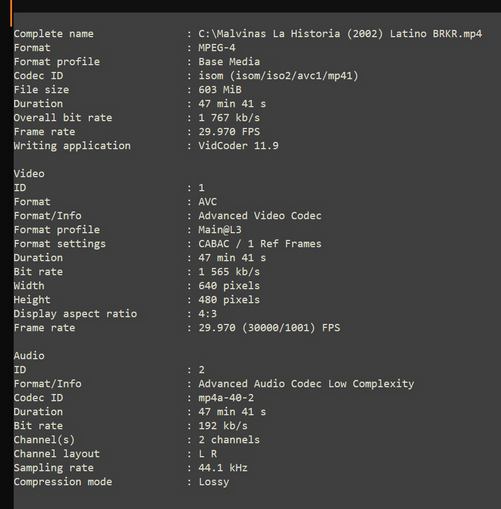Click the Audio section heading

pyautogui.click(x=29, y=356)
